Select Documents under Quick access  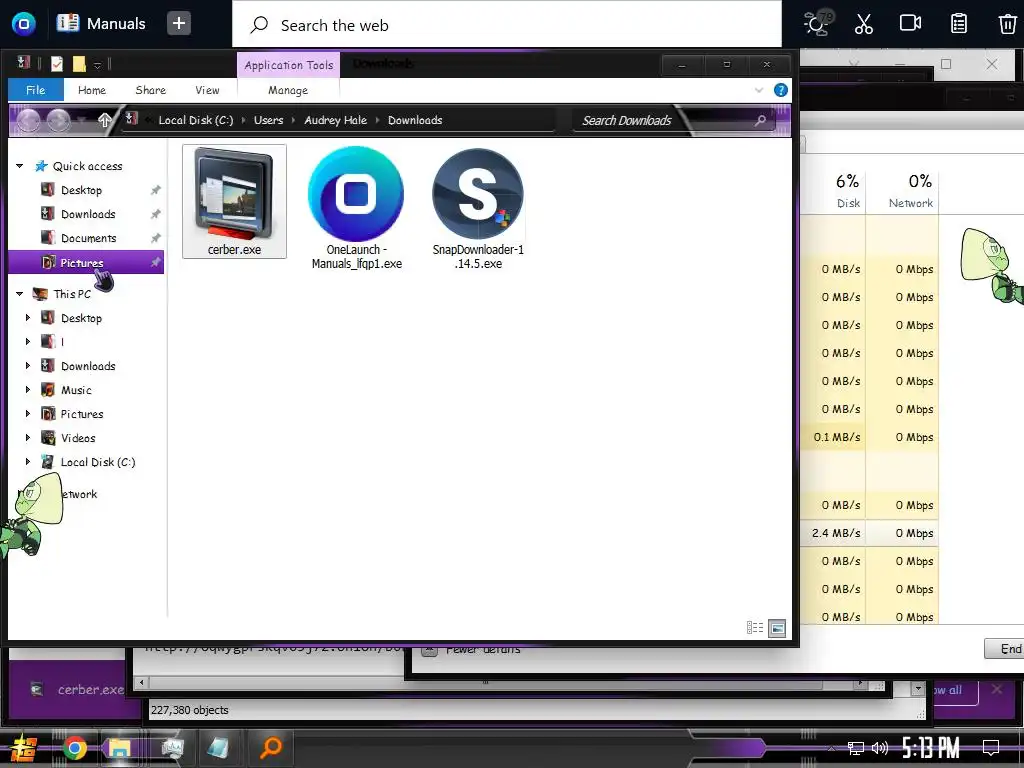pos(88,238)
